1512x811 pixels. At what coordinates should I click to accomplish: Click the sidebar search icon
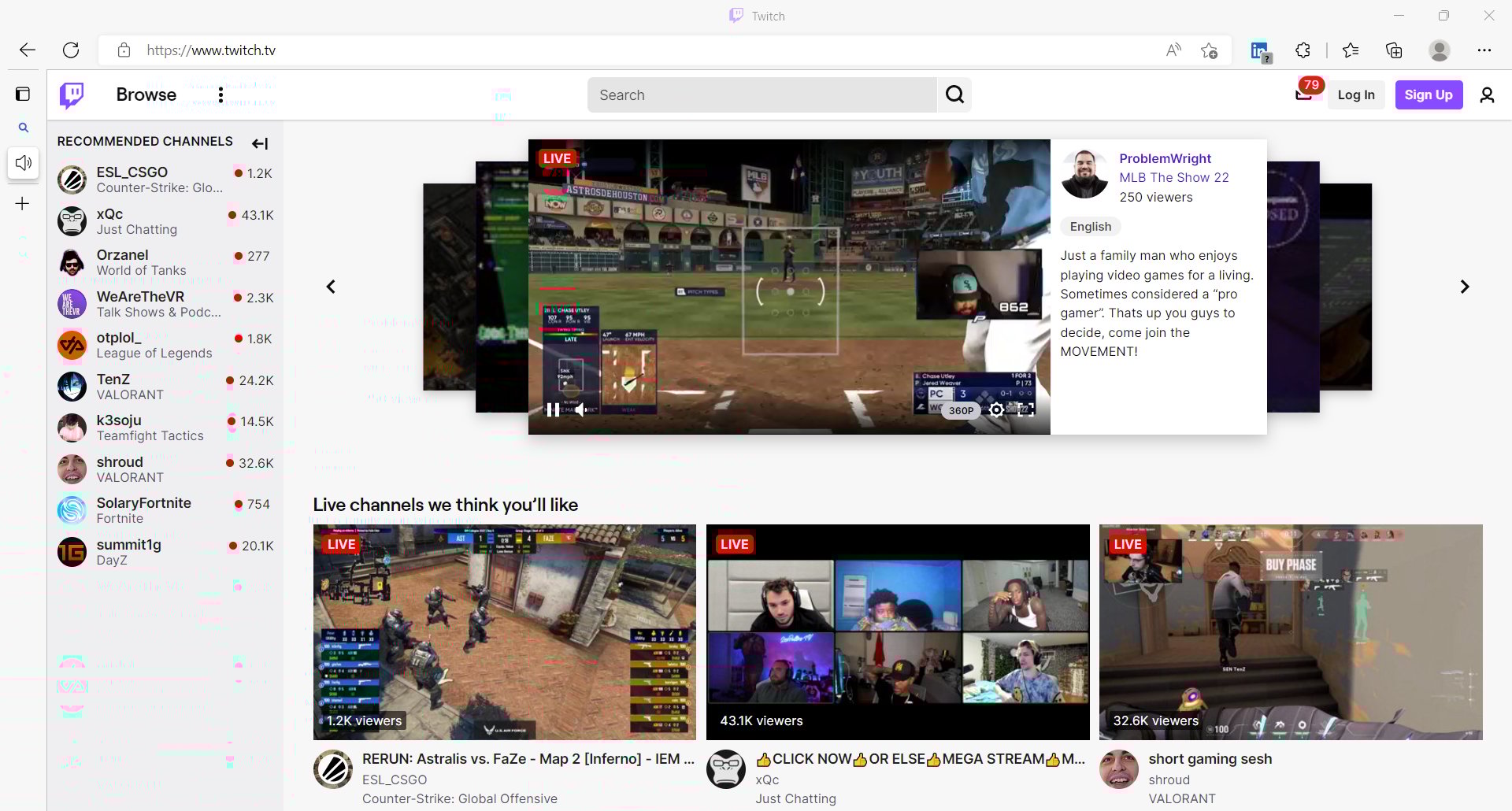coord(24,128)
